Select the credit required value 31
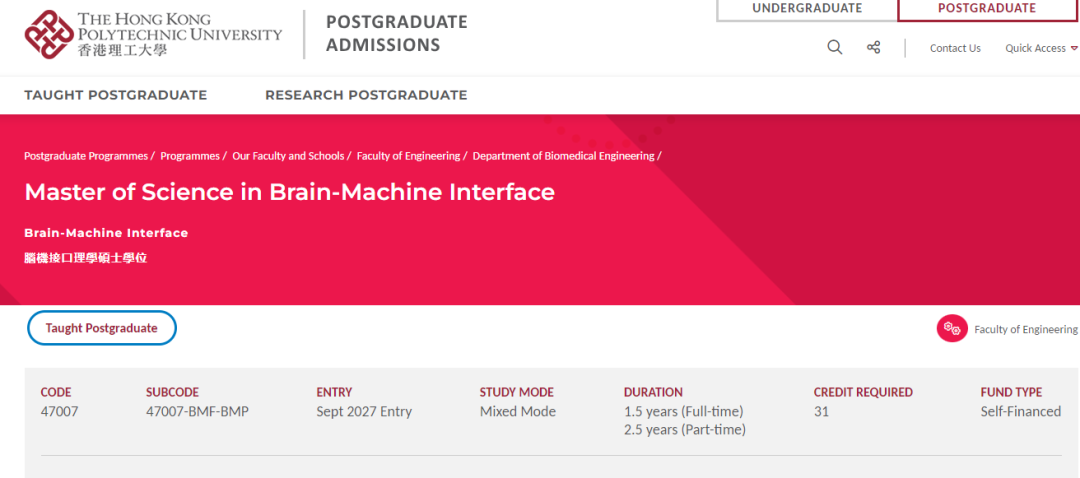This screenshot has height=478, width=1080. point(821,412)
